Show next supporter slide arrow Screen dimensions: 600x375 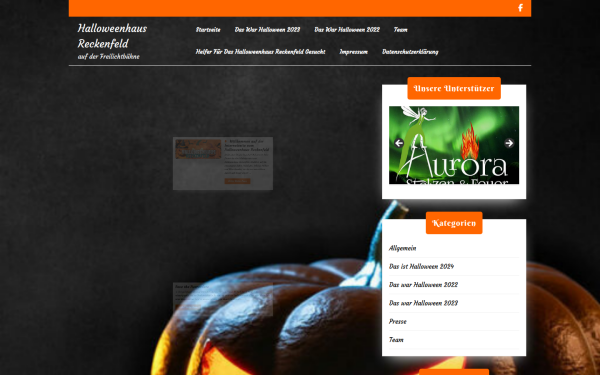click(509, 143)
